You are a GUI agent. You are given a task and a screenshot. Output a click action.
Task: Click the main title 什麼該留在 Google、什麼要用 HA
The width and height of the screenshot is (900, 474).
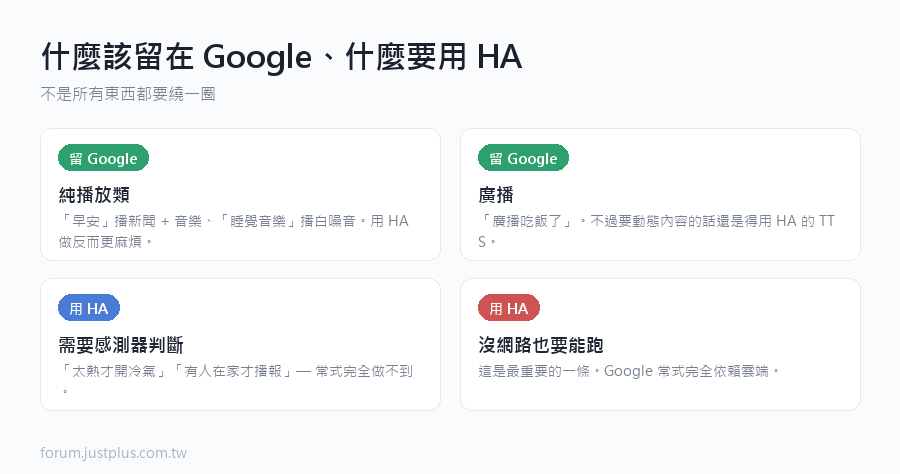(282, 57)
